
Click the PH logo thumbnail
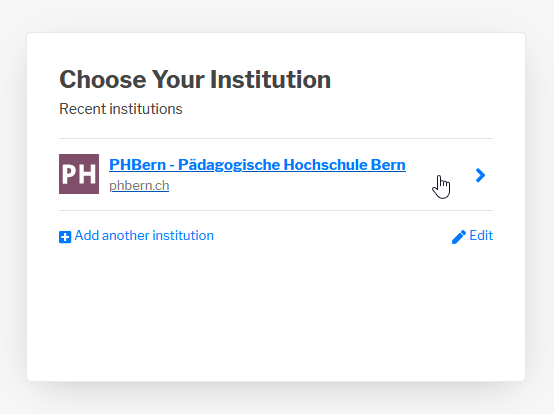79,174
